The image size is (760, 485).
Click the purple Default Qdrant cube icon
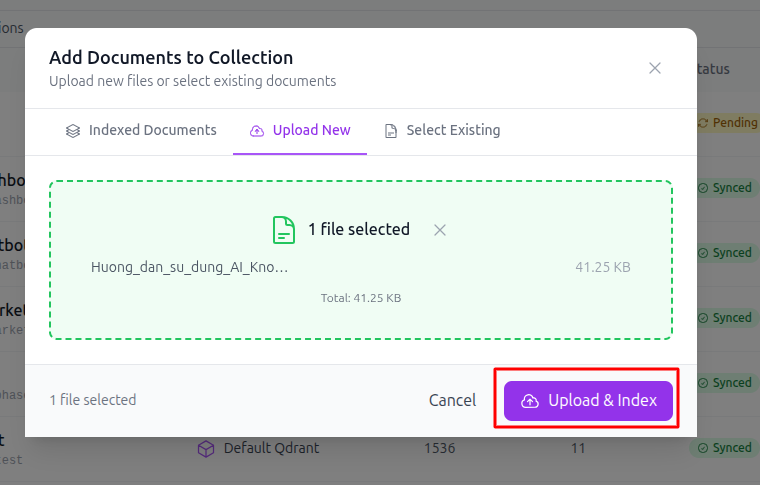coord(206,448)
